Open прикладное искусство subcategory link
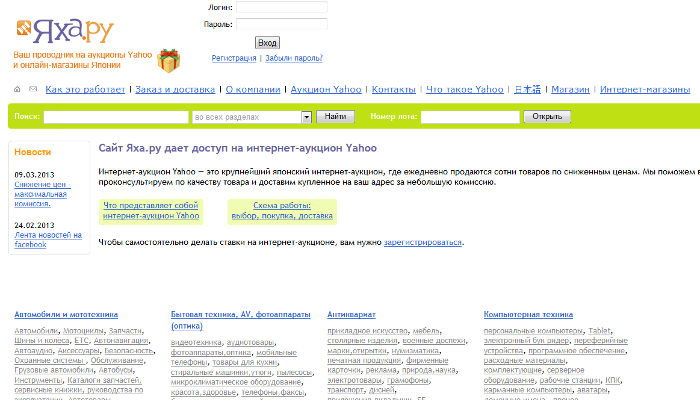Screen dimensions: 700x400 click(x=367, y=331)
